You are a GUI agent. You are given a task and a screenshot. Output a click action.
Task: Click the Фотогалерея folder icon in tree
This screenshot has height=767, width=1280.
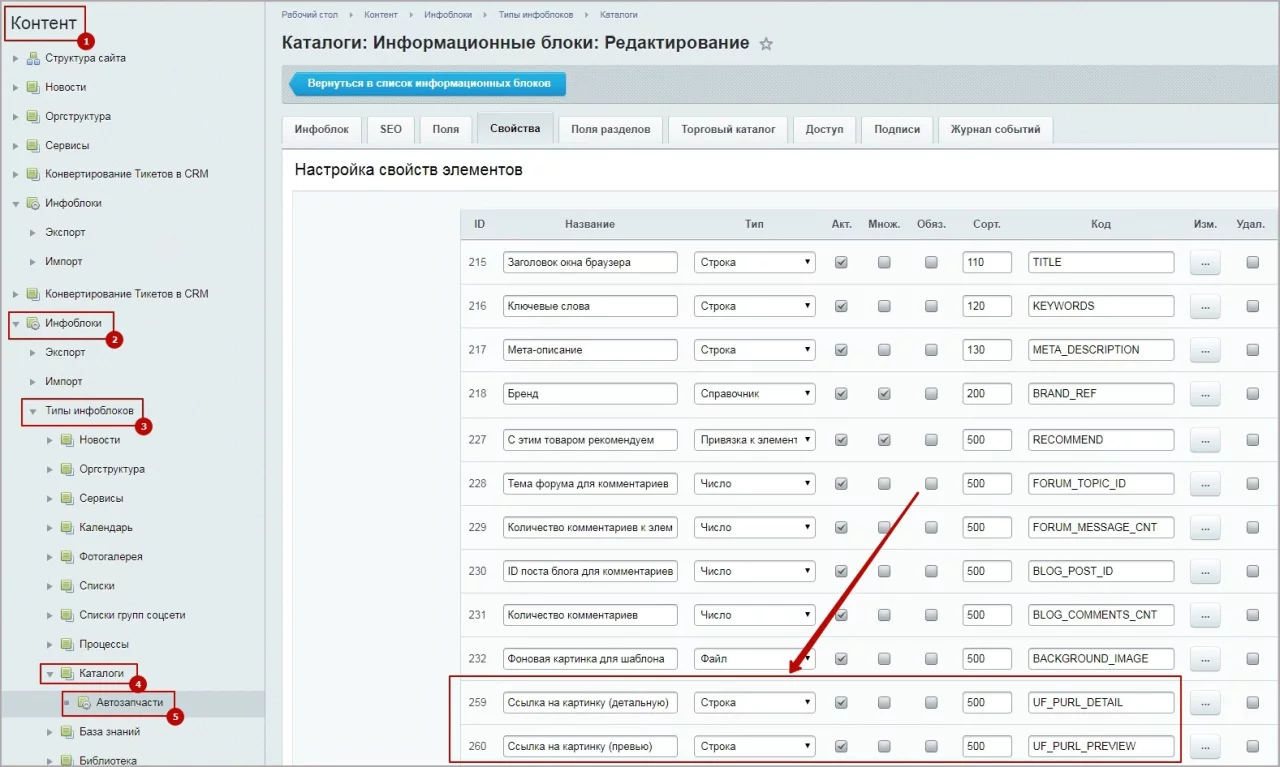[67, 557]
